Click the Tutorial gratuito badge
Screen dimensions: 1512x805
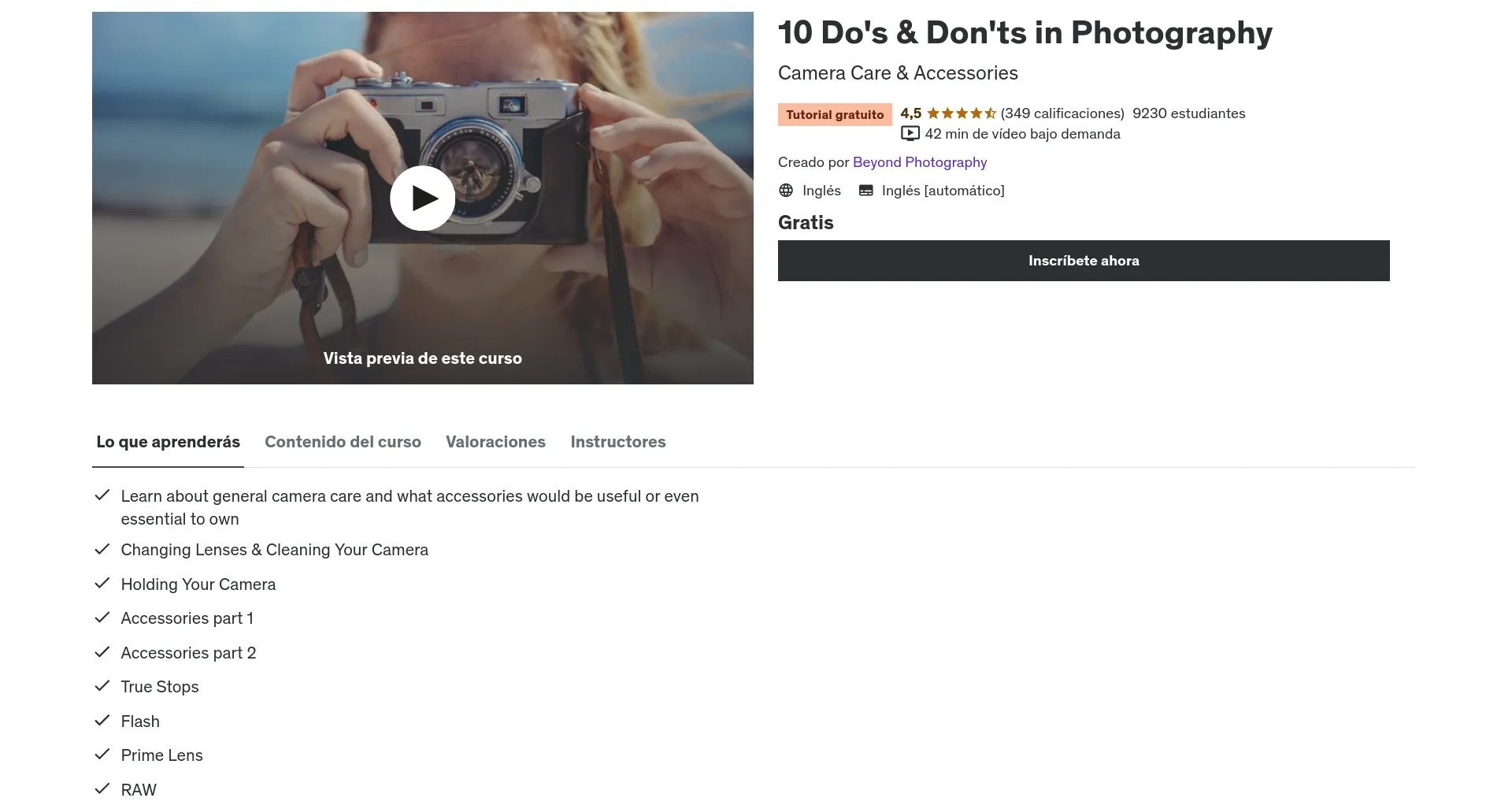coord(835,114)
